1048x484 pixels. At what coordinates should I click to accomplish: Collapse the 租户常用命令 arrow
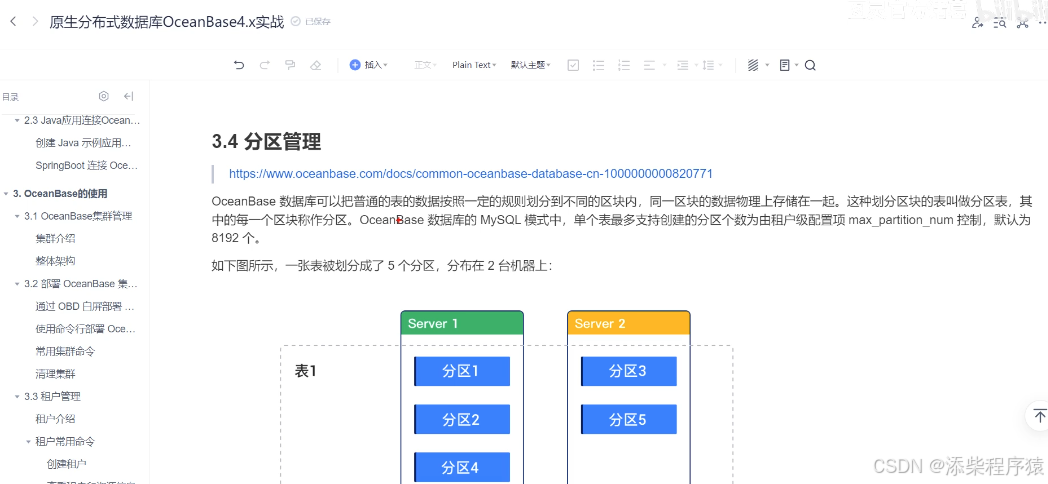click(x=29, y=442)
